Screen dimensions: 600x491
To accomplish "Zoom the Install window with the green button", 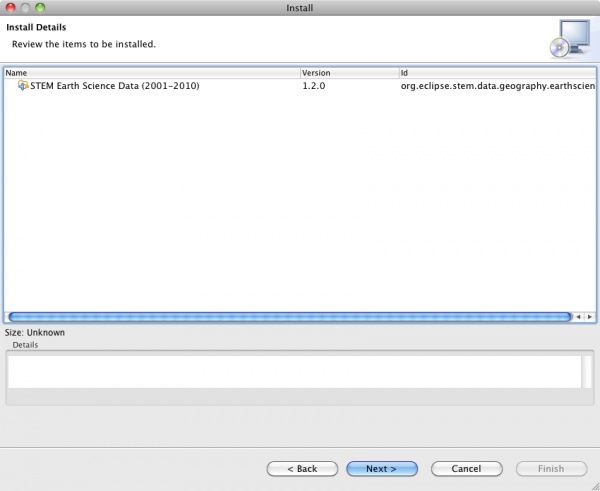I will point(47,8).
